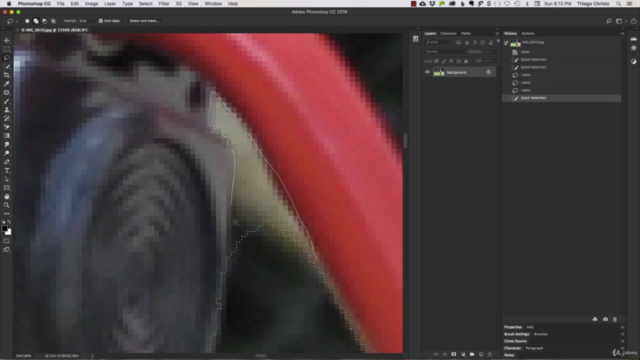Open Layers panel options menu
Image resolution: width=640 pixels, height=360 pixels.
tap(497, 33)
